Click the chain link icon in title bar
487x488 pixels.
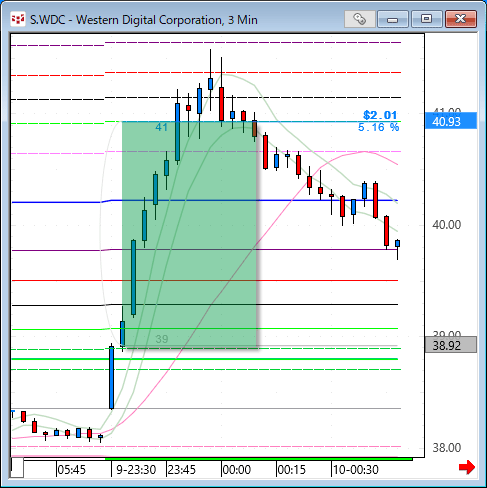[x=359, y=19]
